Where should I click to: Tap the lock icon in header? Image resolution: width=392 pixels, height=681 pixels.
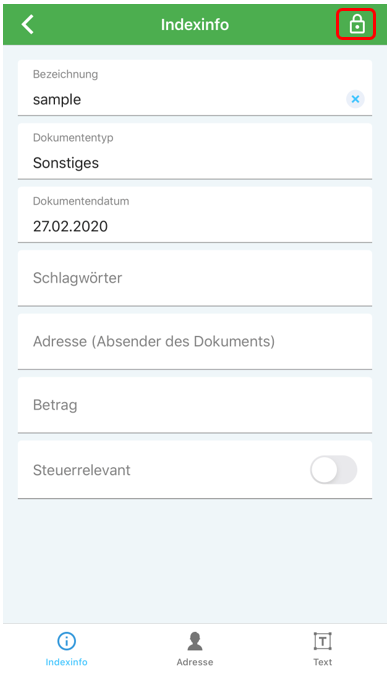coord(356,24)
